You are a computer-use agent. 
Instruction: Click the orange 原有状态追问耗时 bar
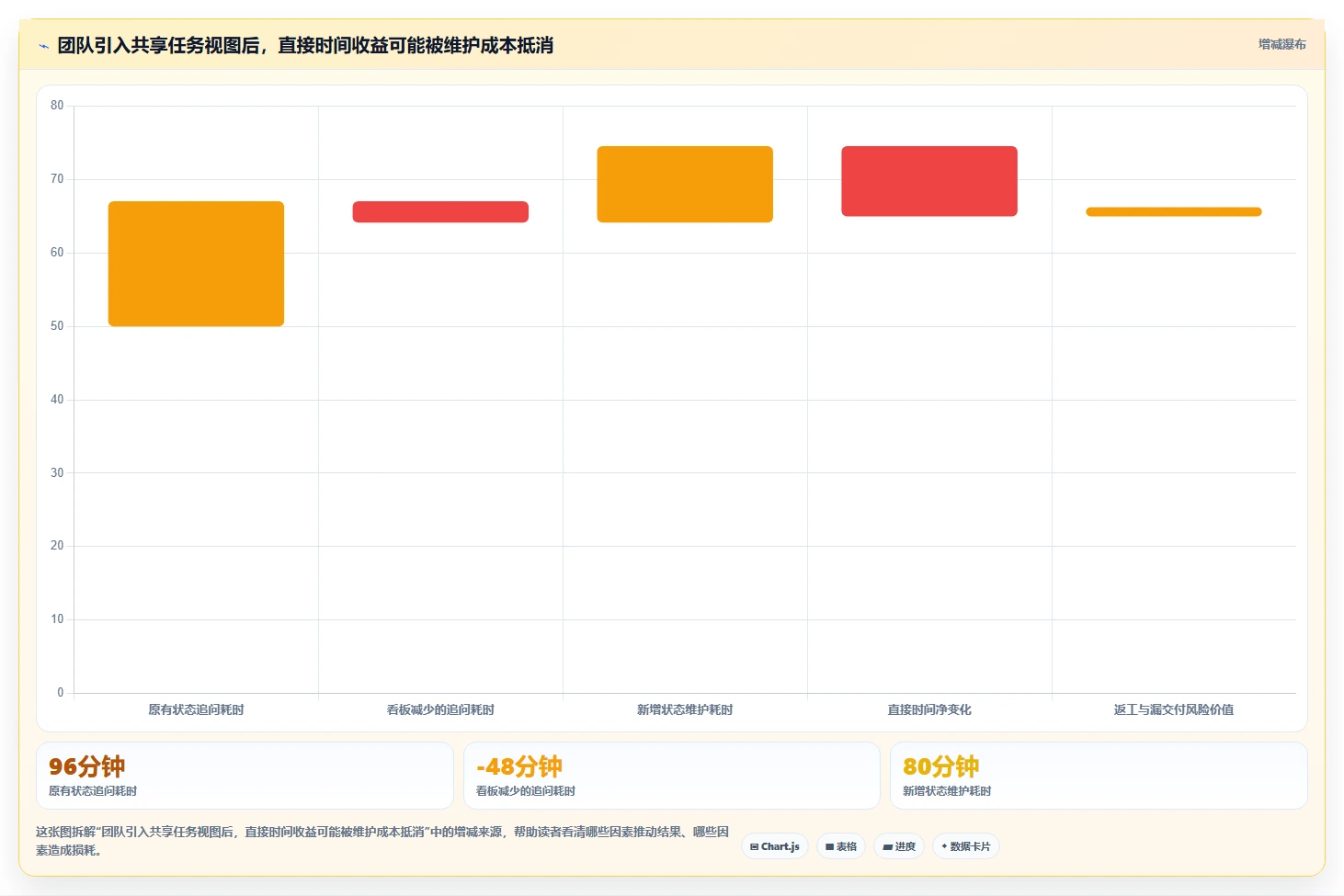tap(196, 264)
